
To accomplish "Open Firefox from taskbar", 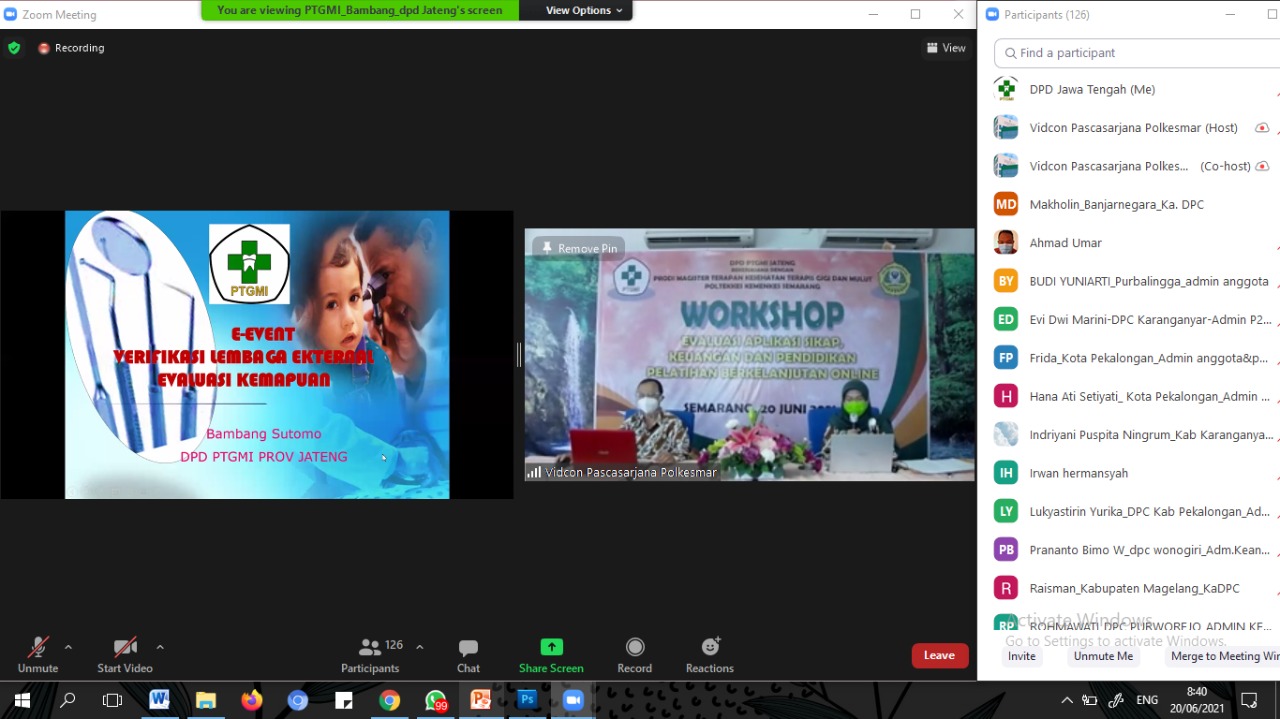I will 251,700.
